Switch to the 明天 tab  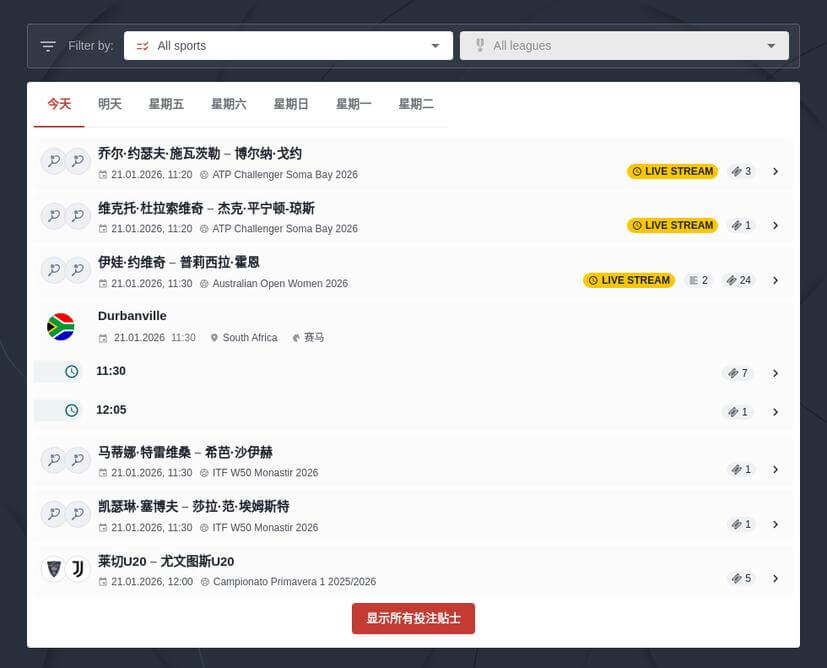pos(109,103)
